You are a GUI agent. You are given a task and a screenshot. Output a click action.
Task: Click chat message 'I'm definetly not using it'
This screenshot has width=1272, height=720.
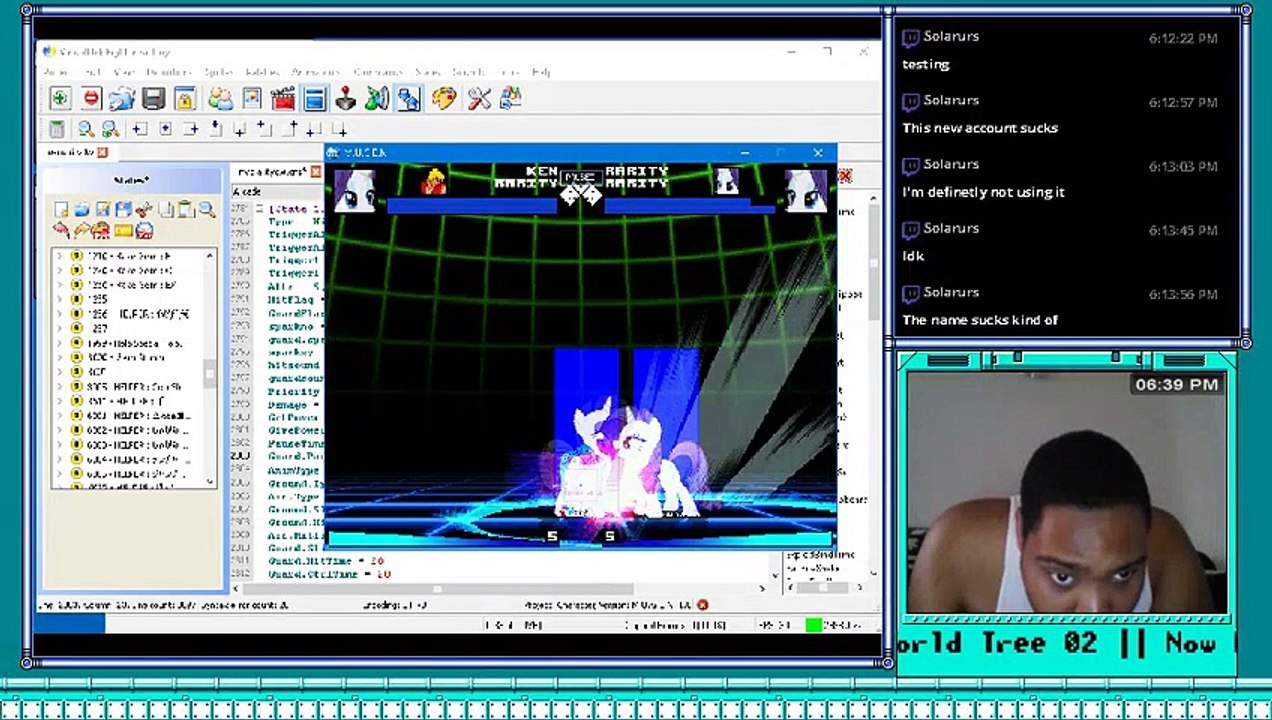[983, 192]
